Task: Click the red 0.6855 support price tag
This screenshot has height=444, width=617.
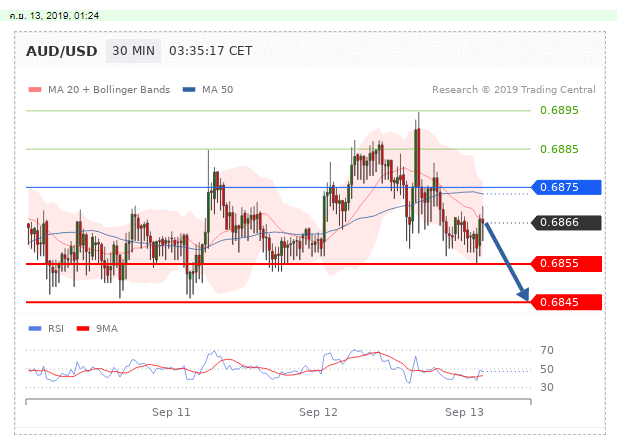Action: point(566,263)
